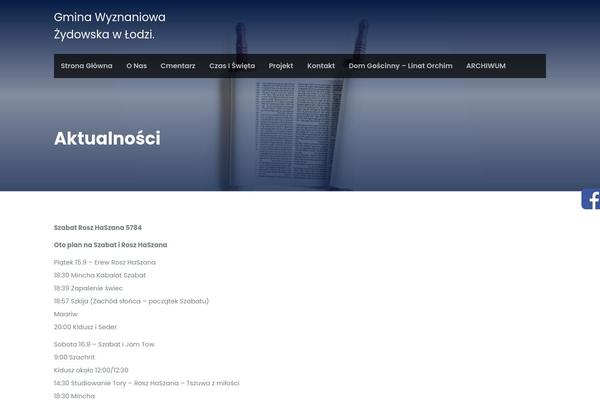Click the Maariw line

pos(66,314)
